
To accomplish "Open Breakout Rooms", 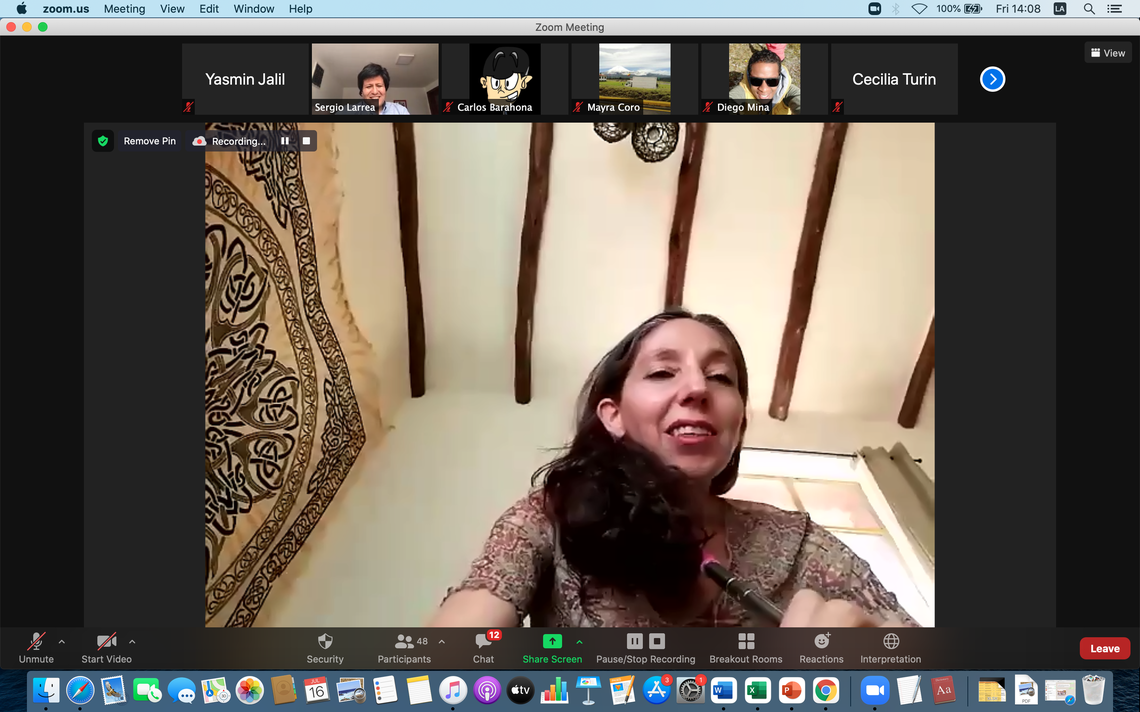I will click(x=745, y=647).
